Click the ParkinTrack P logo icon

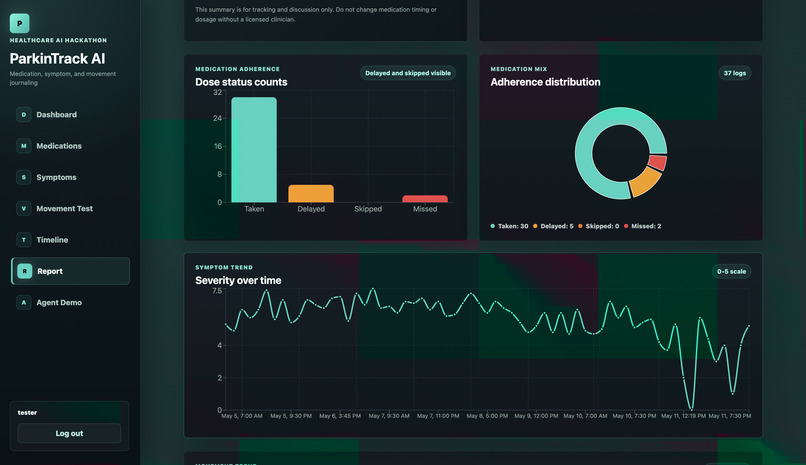(x=20, y=23)
